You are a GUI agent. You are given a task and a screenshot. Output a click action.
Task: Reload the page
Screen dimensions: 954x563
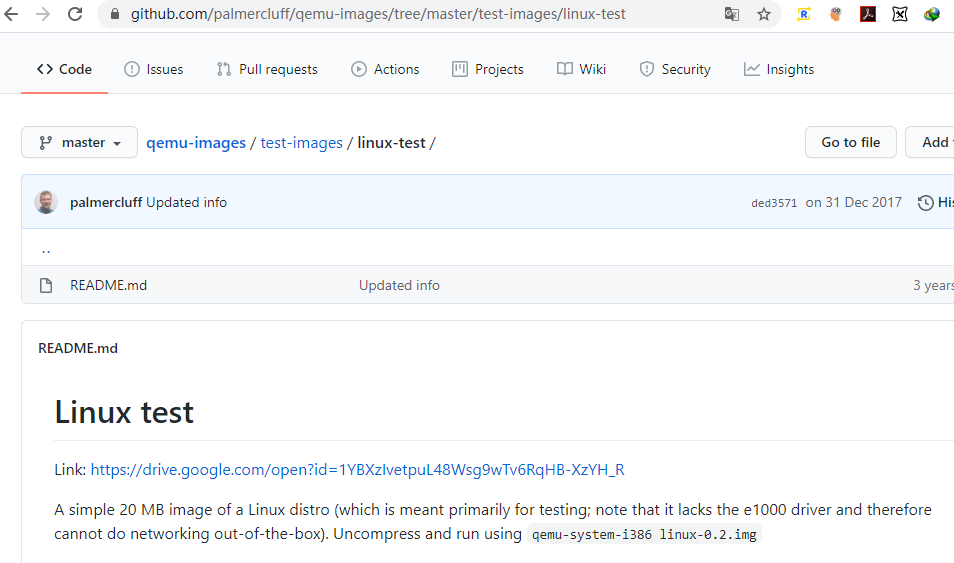75,13
